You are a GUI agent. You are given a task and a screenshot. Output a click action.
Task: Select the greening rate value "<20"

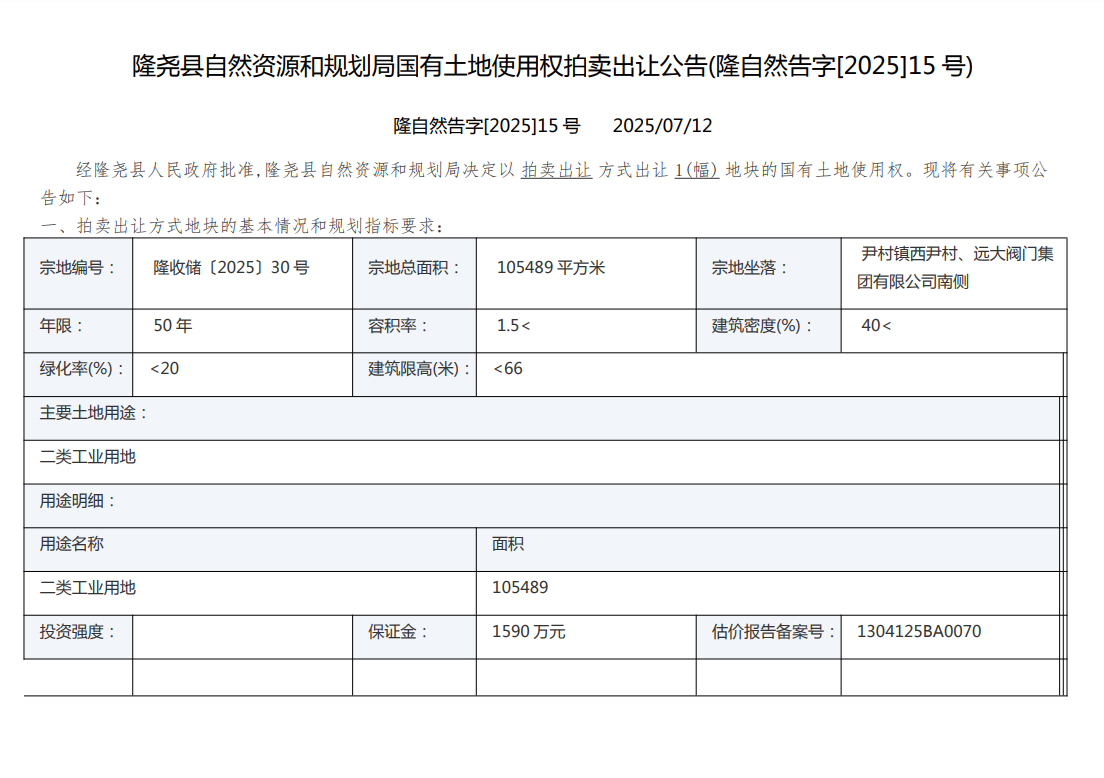(165, 368)
